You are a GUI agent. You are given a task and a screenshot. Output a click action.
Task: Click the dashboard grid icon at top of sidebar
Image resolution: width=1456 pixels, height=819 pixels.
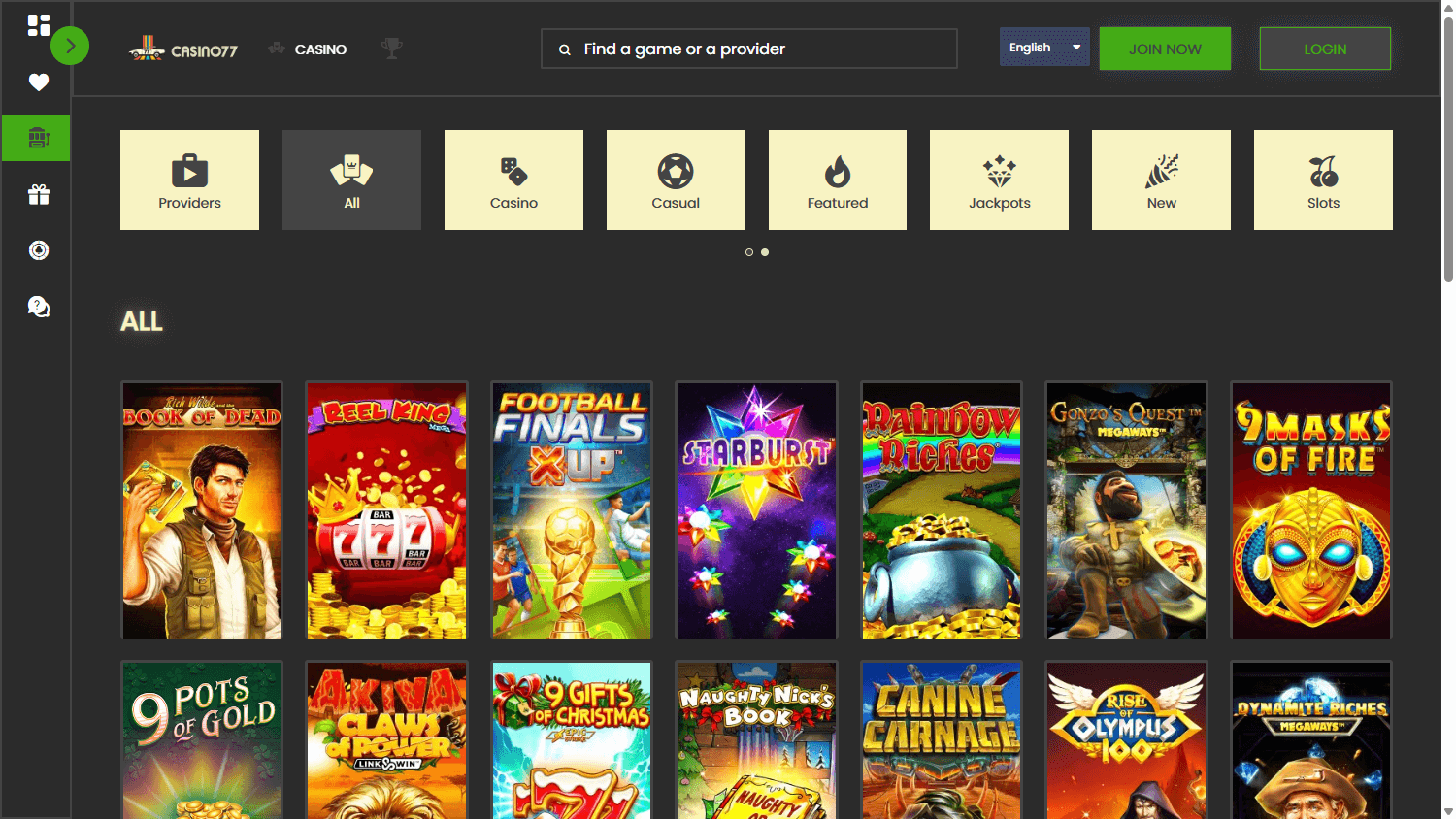click(39, 25)
